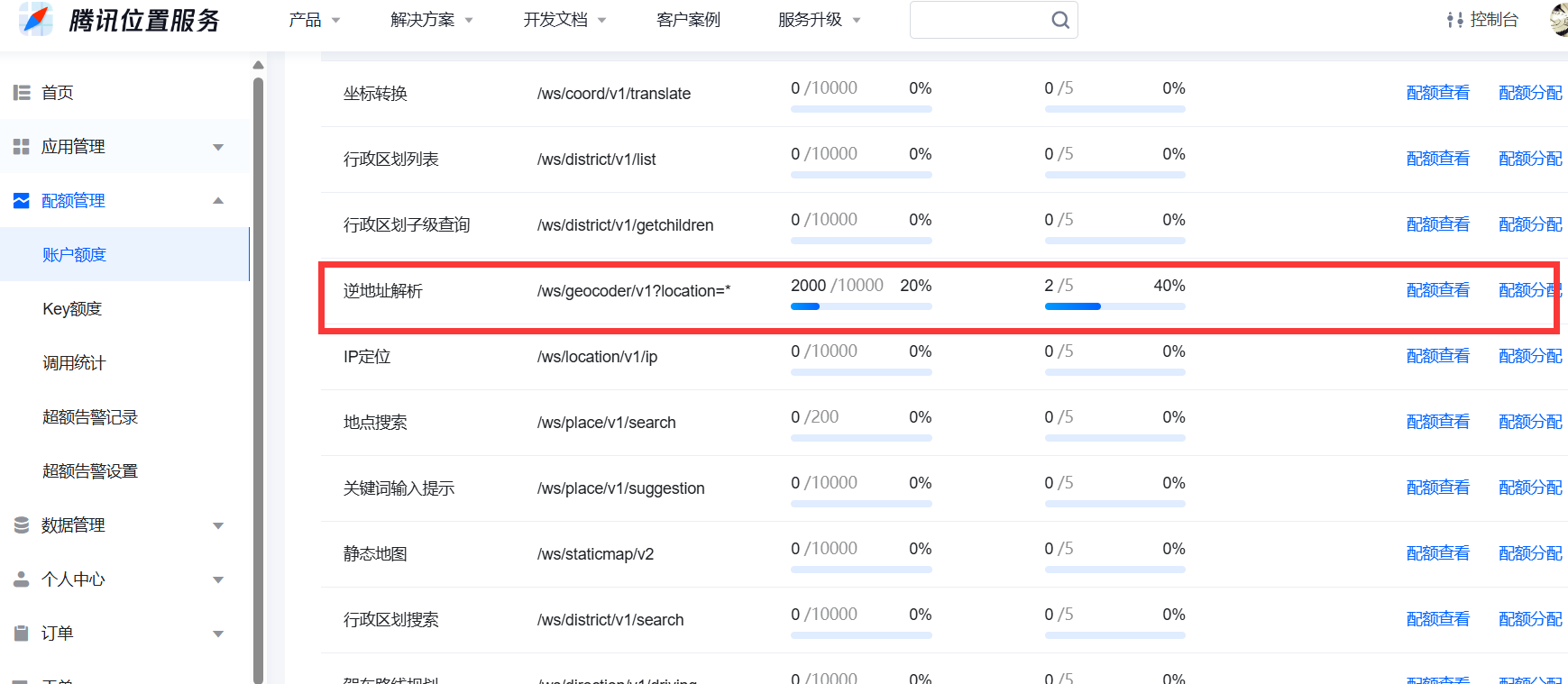Click 逆地址解析 daily quota progress bar

tap(861, 306)
